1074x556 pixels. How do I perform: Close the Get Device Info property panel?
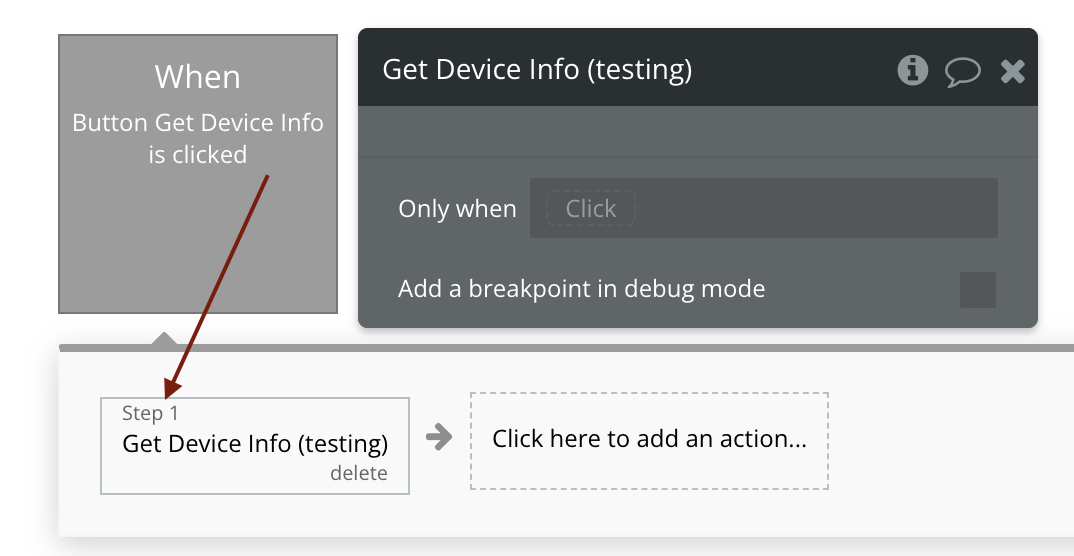pyautogui.click(x=1013, y=71)
